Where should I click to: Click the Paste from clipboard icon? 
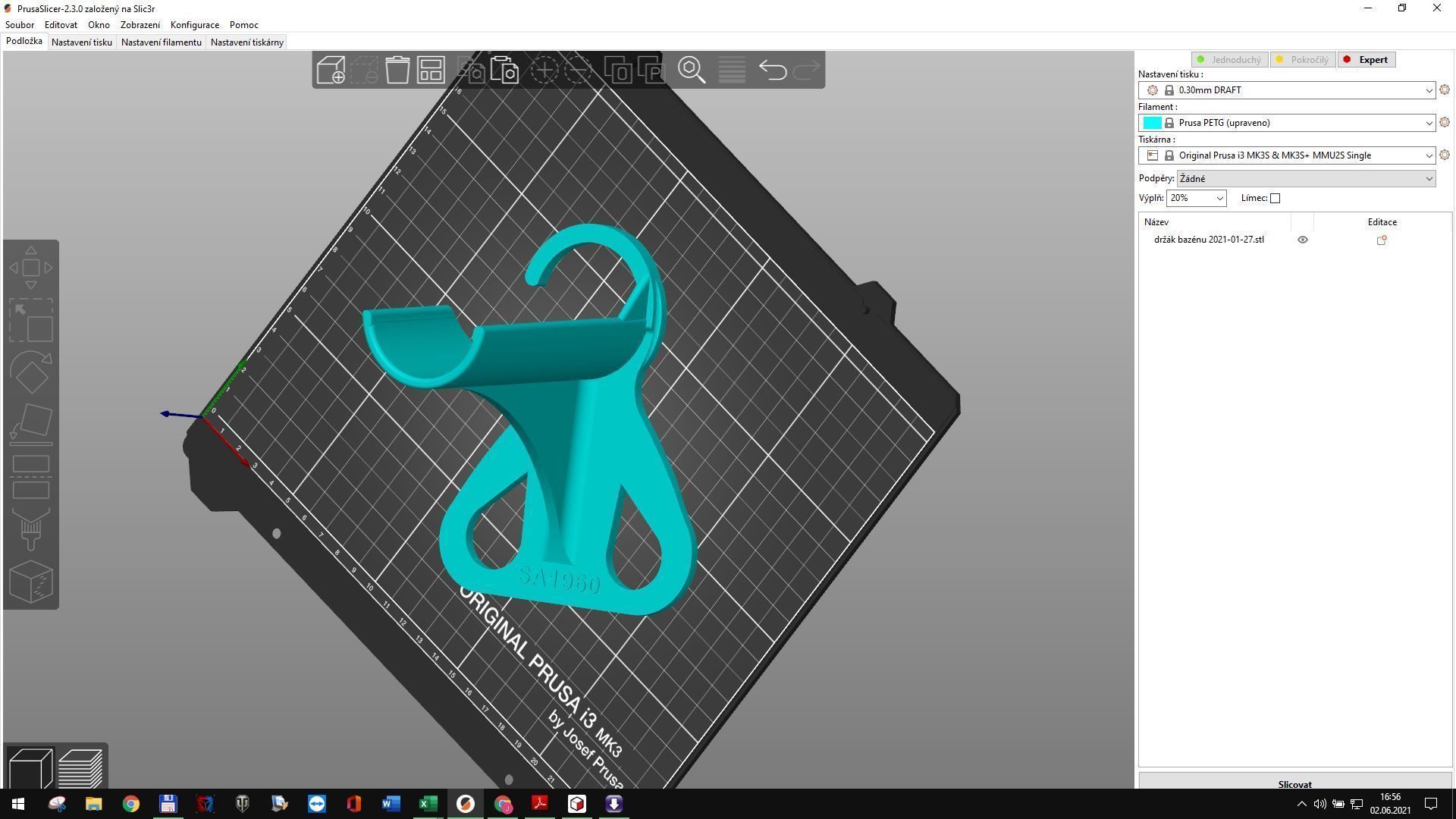click(x=504, y=71)
